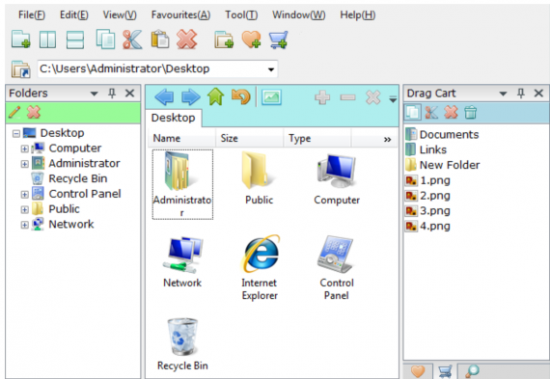Screen dimensions: 550x379
Task: Select New Folder in the Drag Cart list
Action: coord(443,165)
